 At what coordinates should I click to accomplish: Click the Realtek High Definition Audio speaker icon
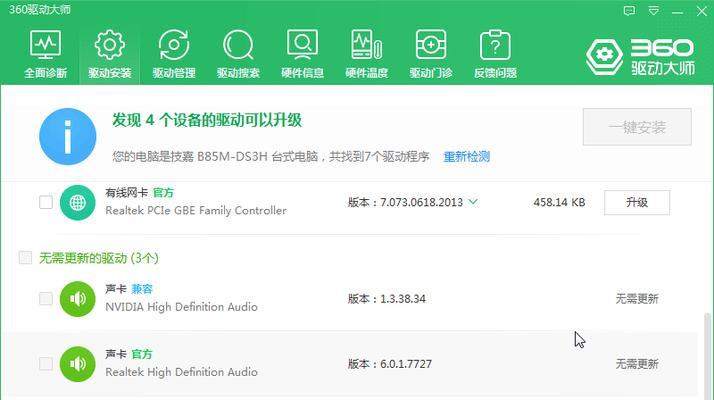(x=77, y=364)
